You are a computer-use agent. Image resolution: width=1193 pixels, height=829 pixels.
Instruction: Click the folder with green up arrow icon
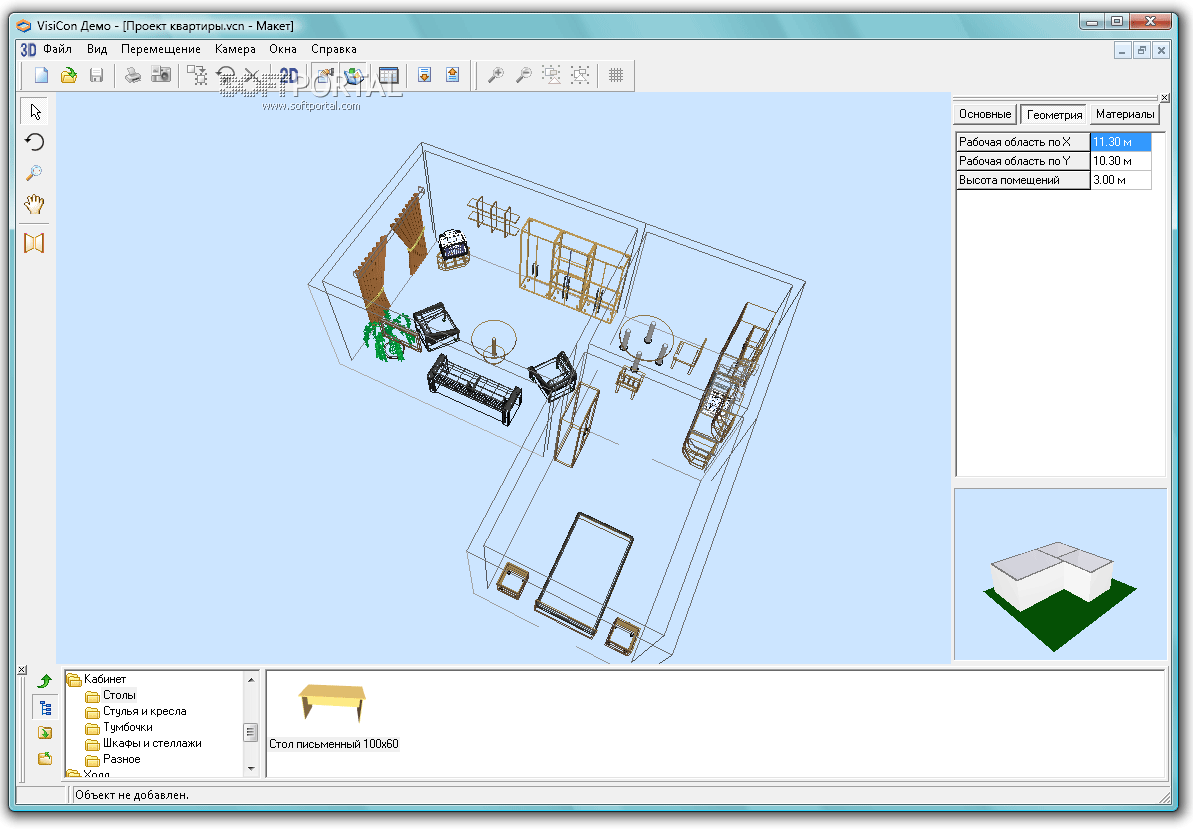click(45, 758)
